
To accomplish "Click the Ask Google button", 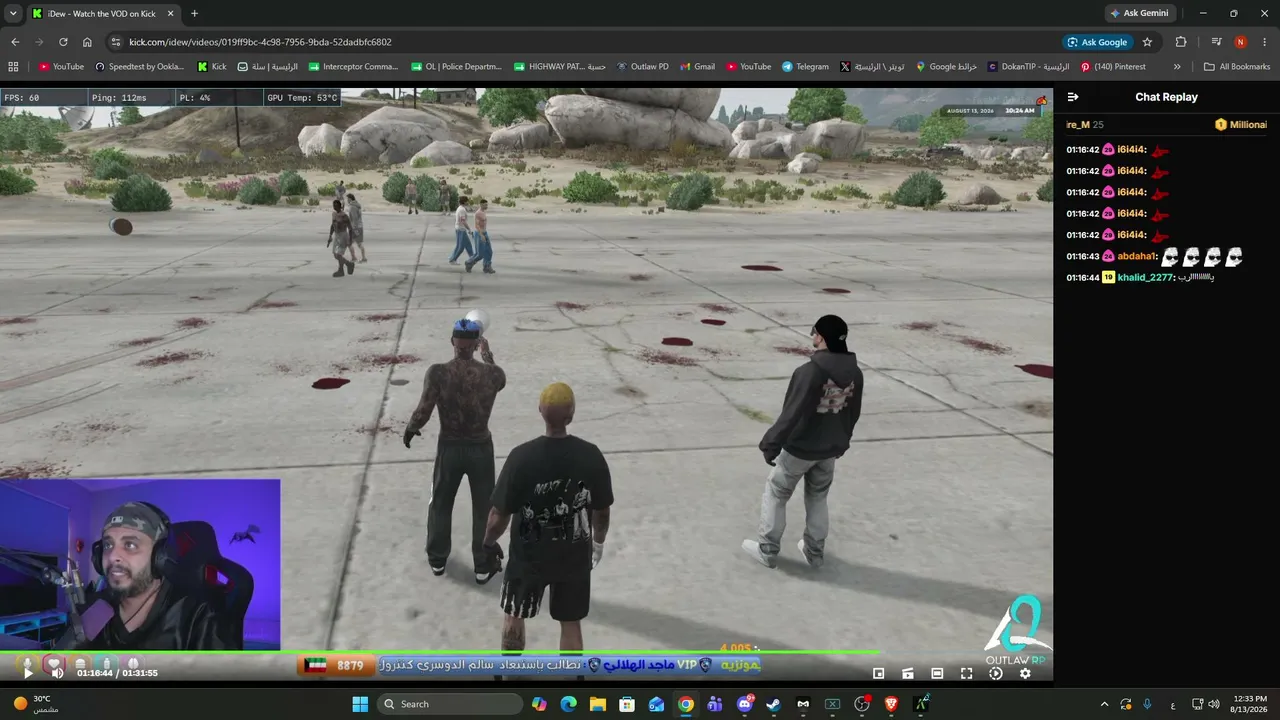I will (1097, 42).
